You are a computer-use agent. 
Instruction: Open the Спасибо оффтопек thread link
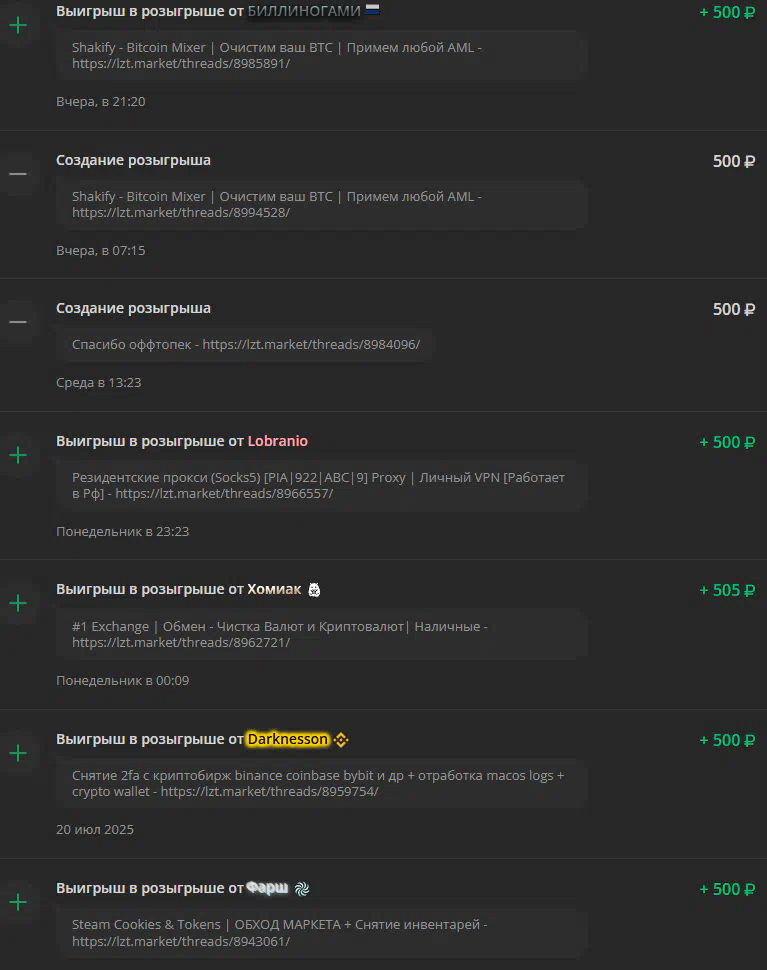[311, 345]
